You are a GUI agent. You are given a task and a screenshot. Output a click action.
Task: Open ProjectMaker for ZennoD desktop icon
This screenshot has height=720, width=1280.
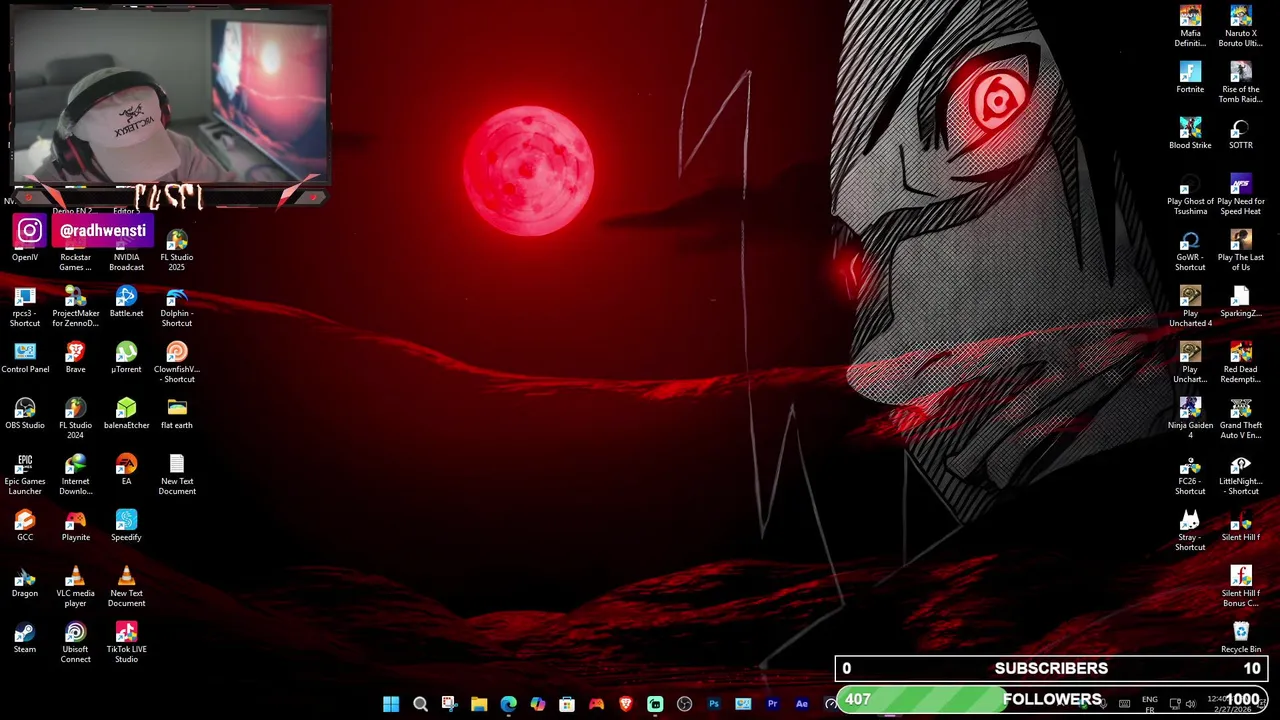(75, 306)
